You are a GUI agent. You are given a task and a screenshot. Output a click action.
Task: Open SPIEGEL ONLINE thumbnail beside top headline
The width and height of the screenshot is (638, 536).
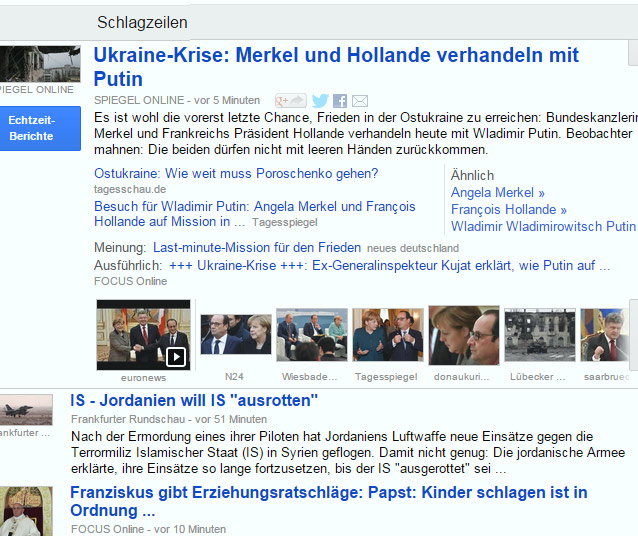point(40,63)
